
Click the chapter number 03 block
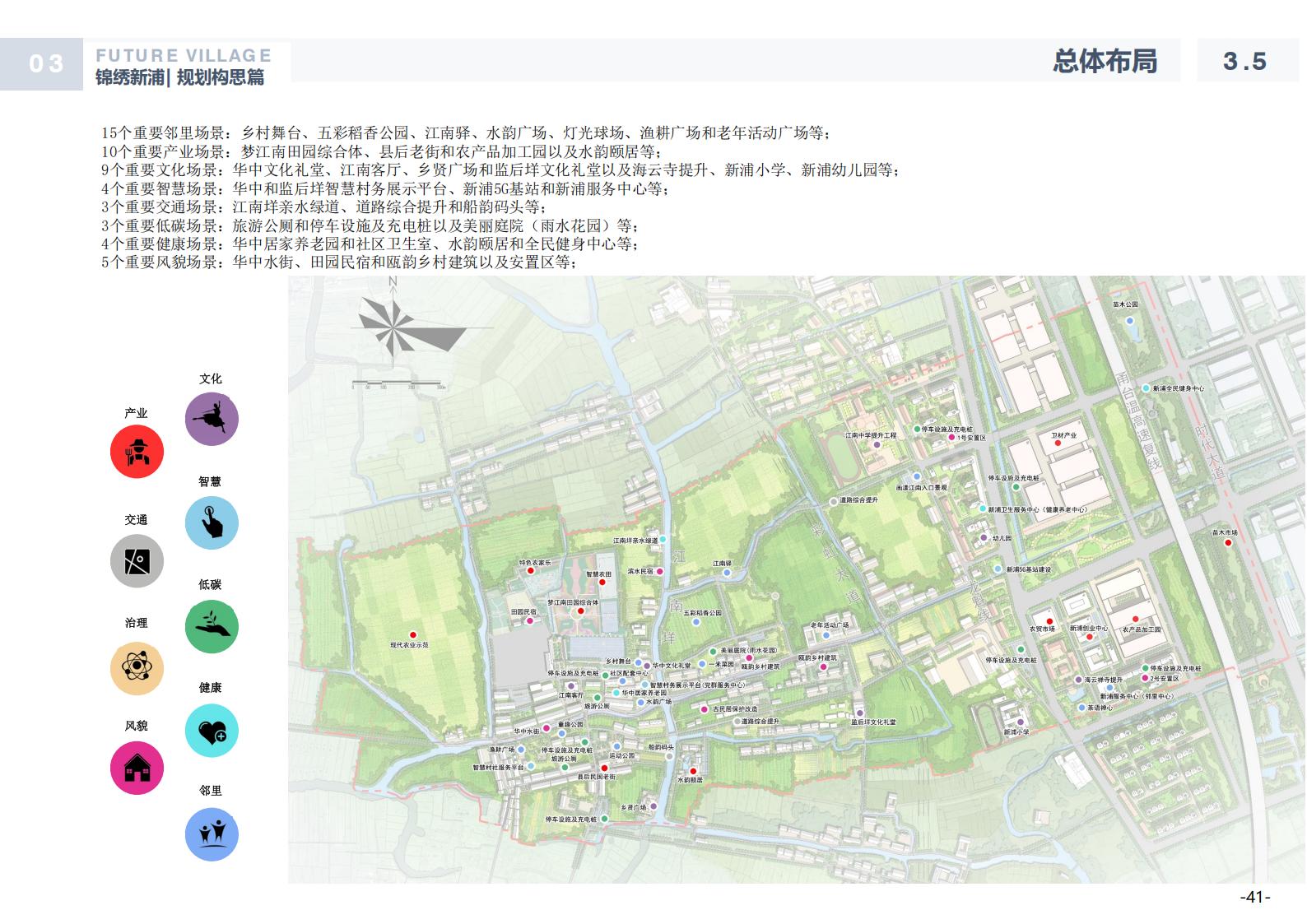[42, 64]
